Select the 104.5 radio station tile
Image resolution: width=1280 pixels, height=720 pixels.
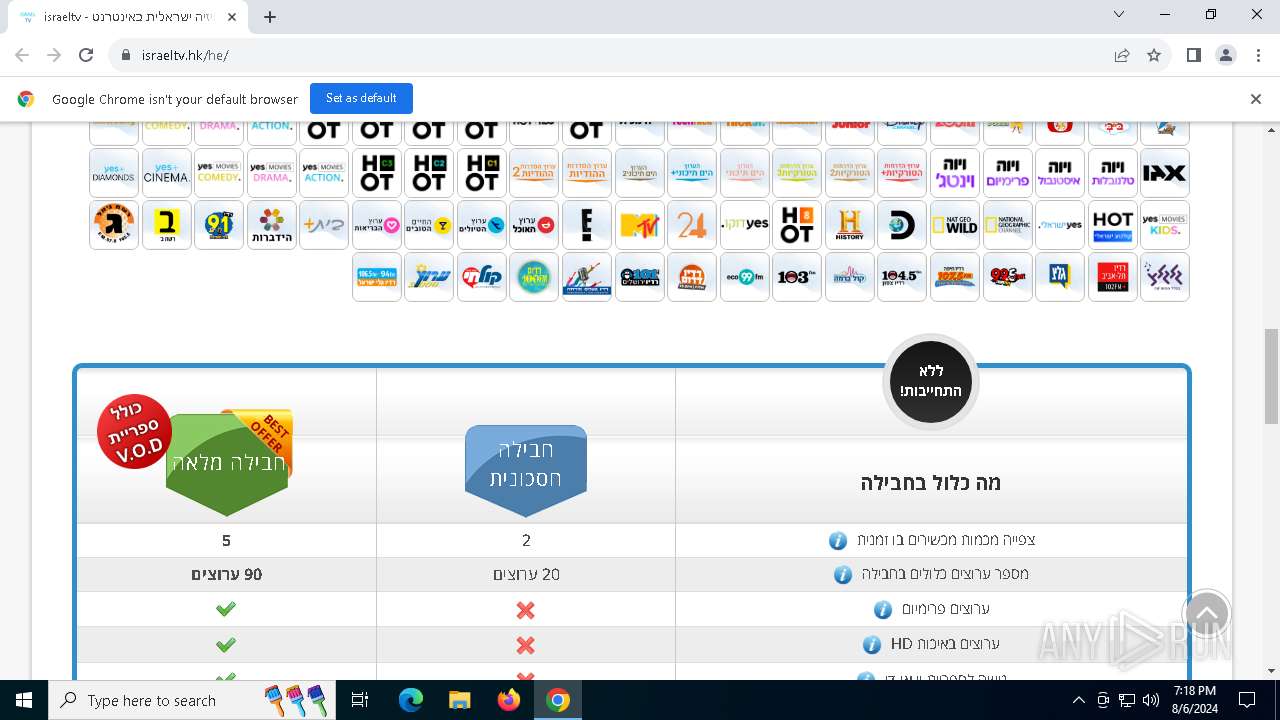pyautogui.click(x=901, y=277)
